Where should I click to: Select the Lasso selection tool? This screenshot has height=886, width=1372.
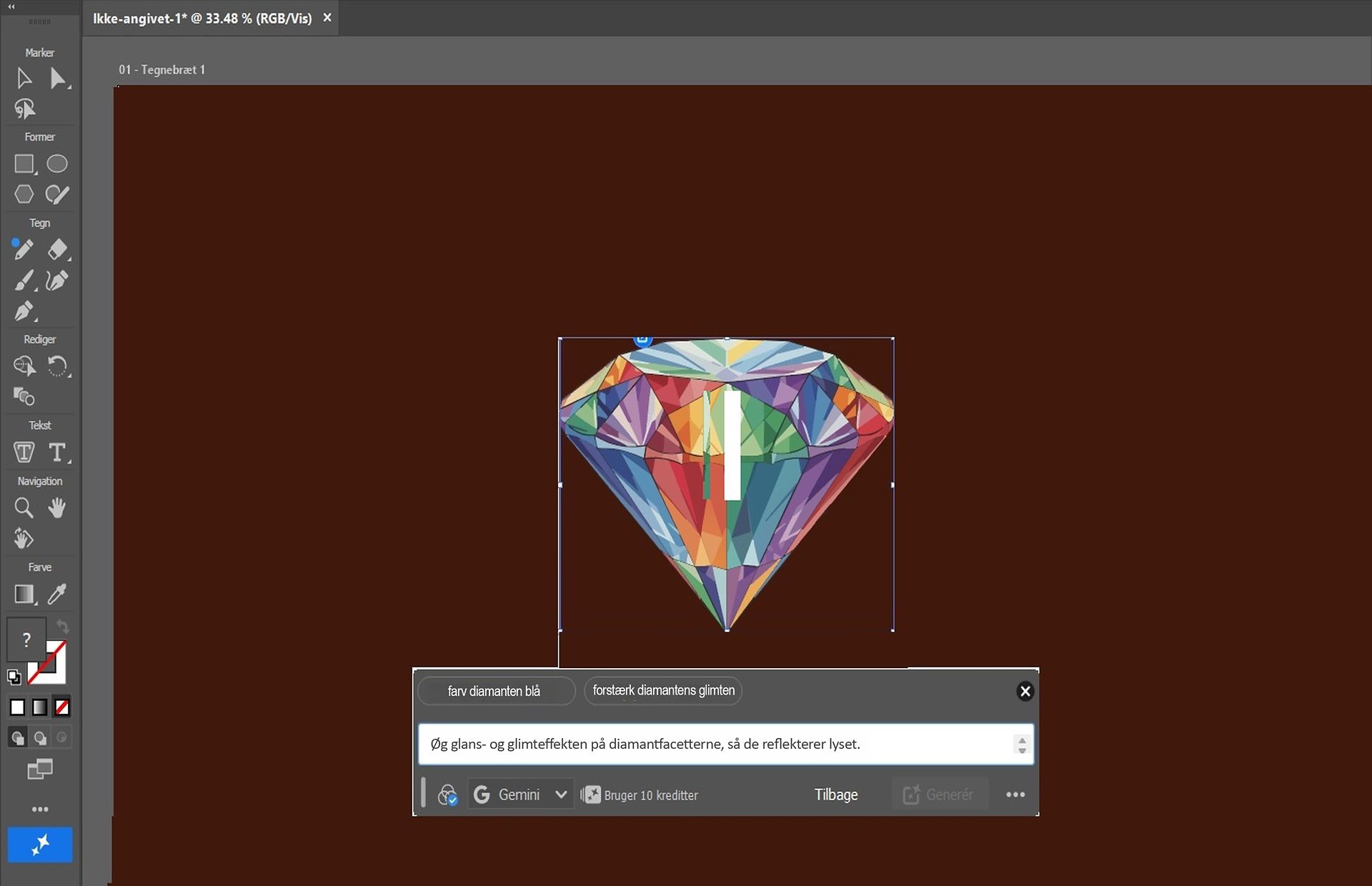point(24,109)
